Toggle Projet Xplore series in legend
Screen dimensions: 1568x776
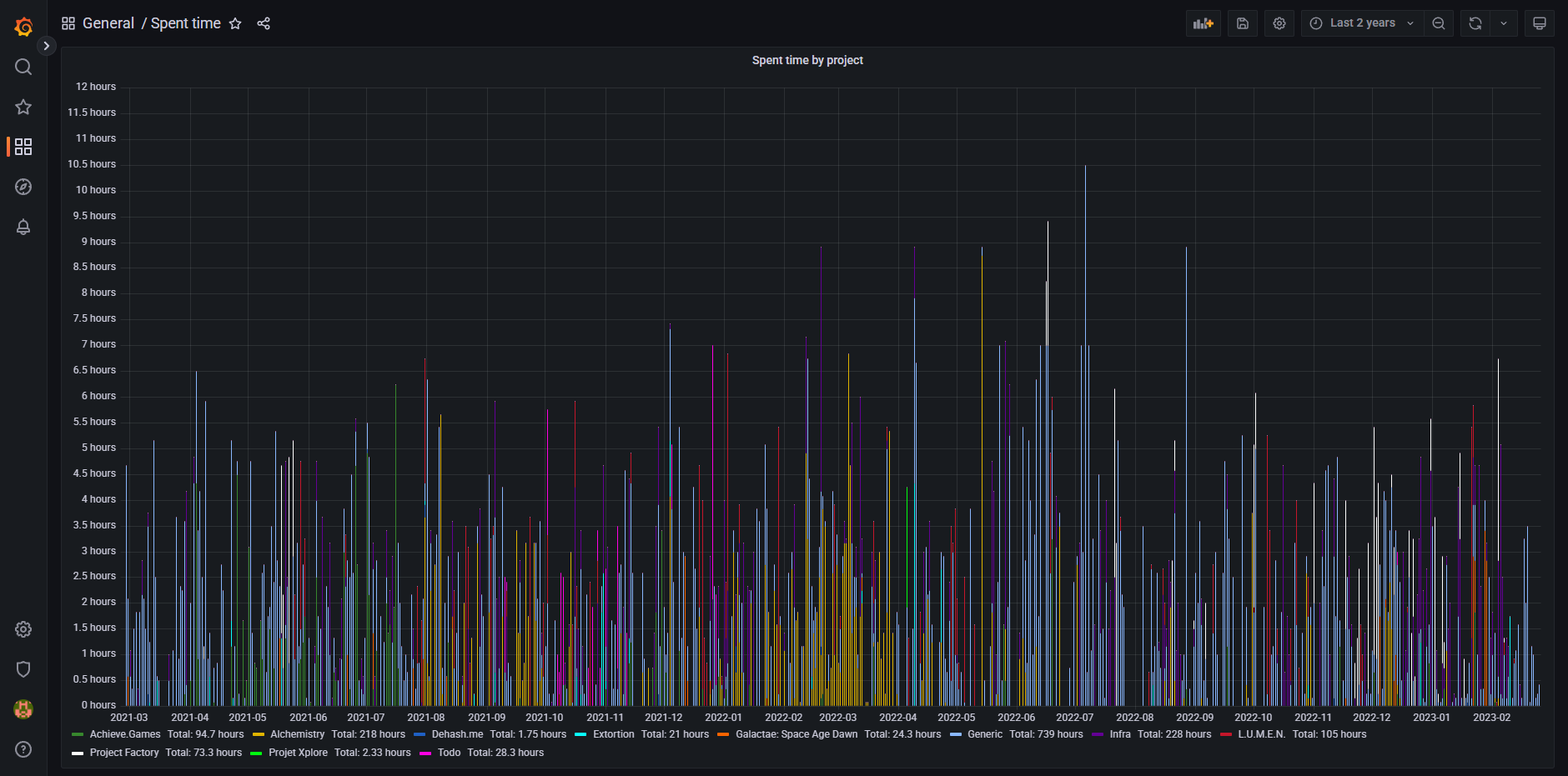click(x=298, y=753)
